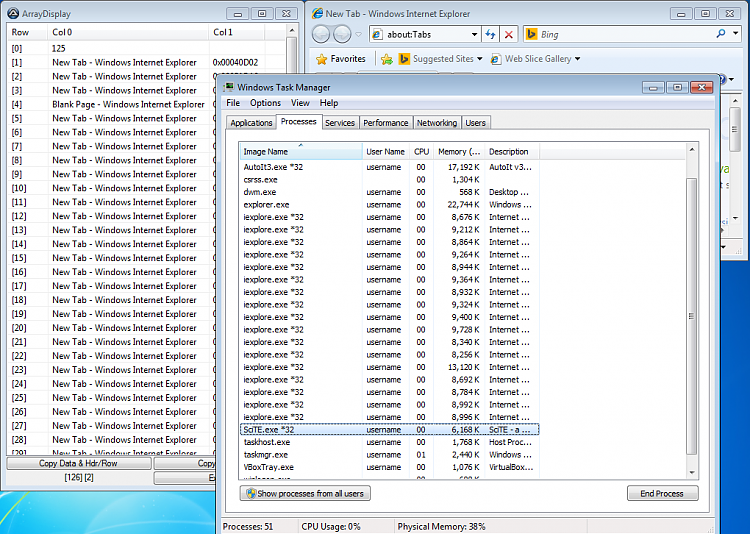Open the Help menu in Task Manager

[329, 103]
